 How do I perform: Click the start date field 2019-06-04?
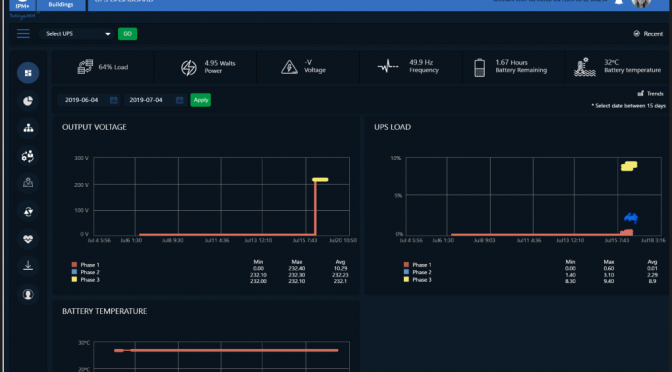coord(81,100)
